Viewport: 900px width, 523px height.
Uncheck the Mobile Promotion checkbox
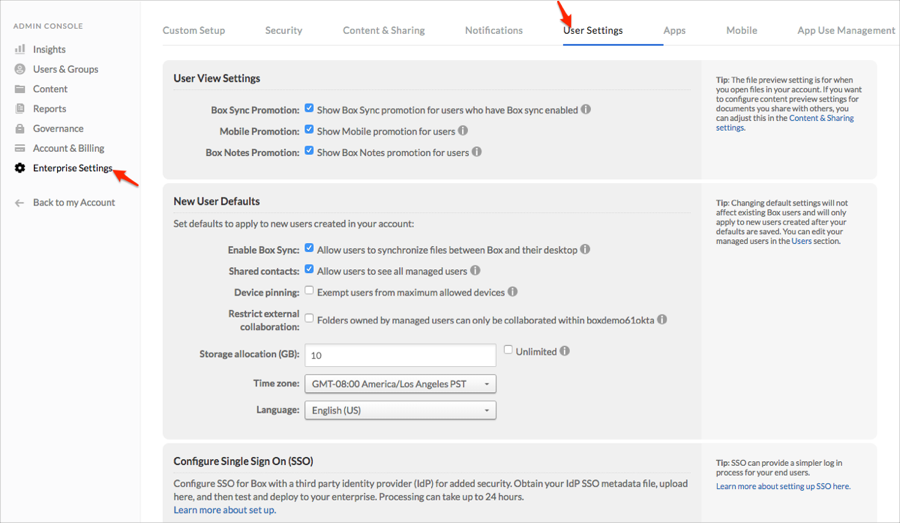click(309, 130)
